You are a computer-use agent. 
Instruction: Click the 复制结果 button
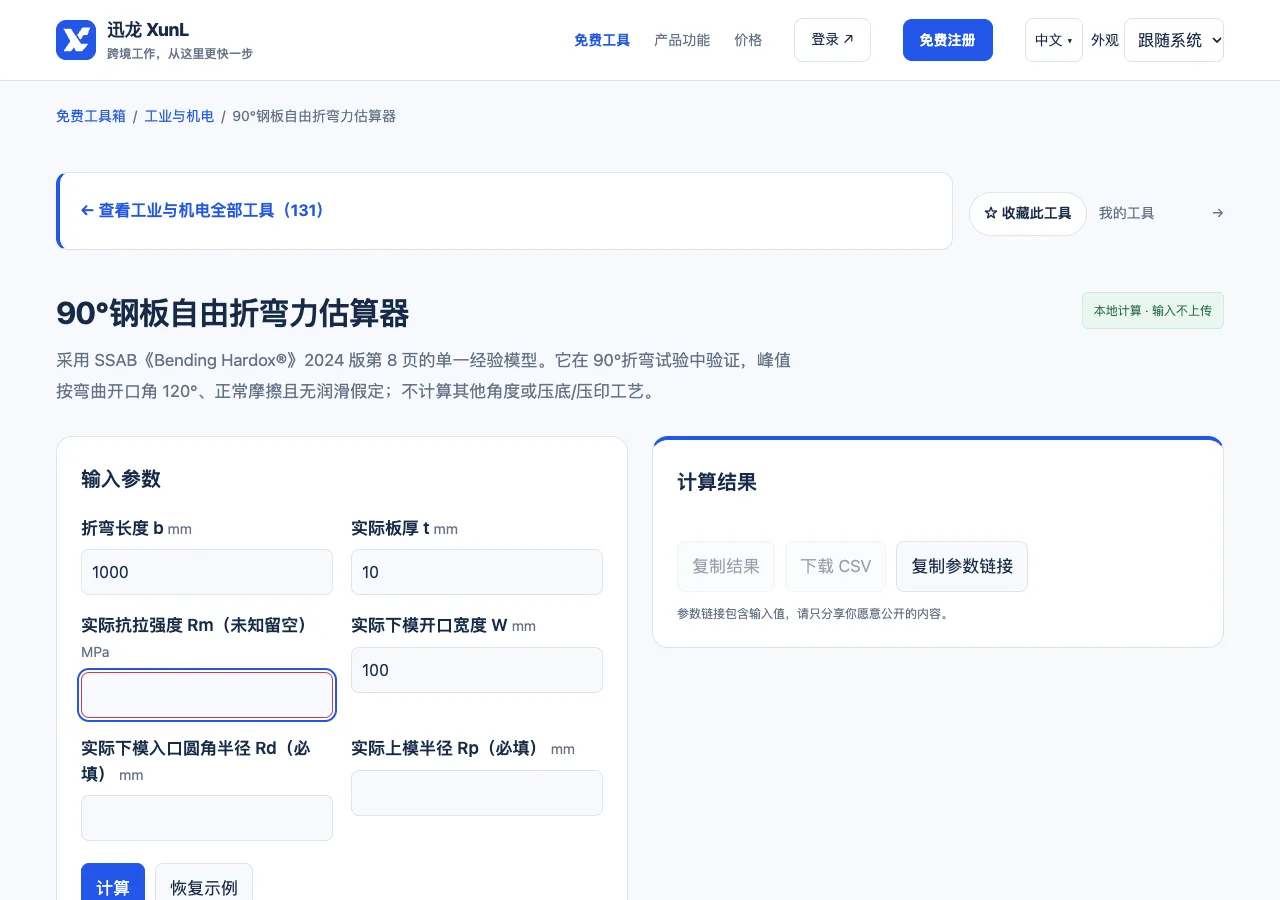pyautogui.click(x=726, y=566)
